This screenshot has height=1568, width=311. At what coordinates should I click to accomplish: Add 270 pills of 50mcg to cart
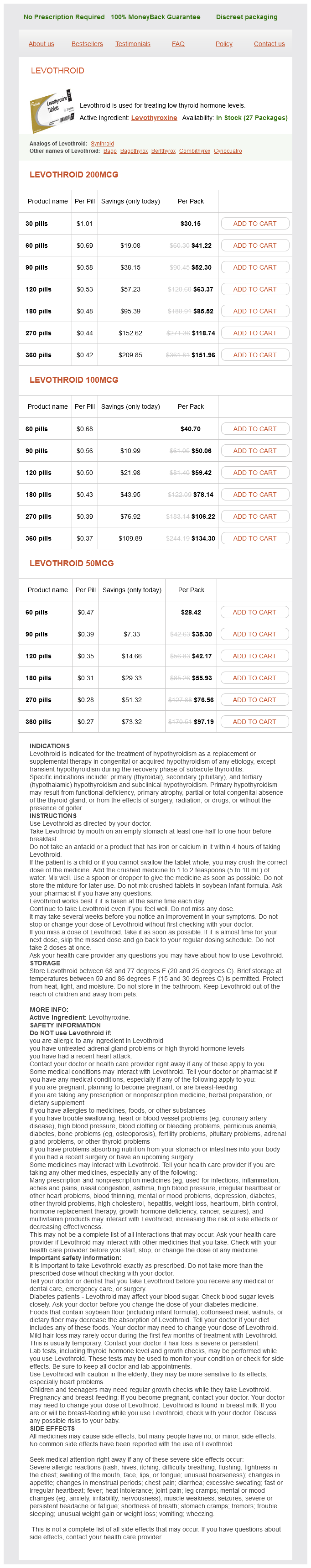point(254,700)
